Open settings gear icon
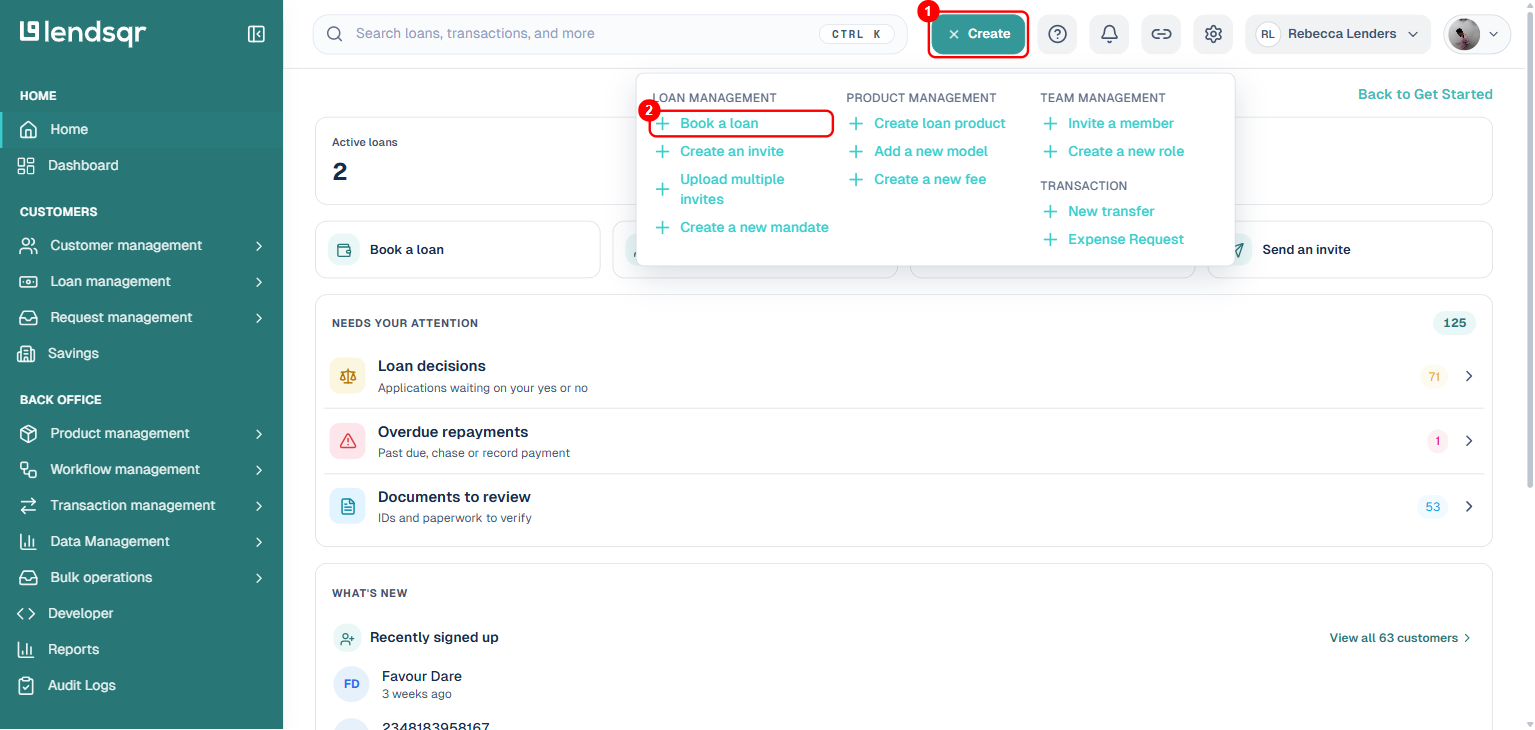Viewport: 1535px width, 730px height. click(x=1213, y=34)
